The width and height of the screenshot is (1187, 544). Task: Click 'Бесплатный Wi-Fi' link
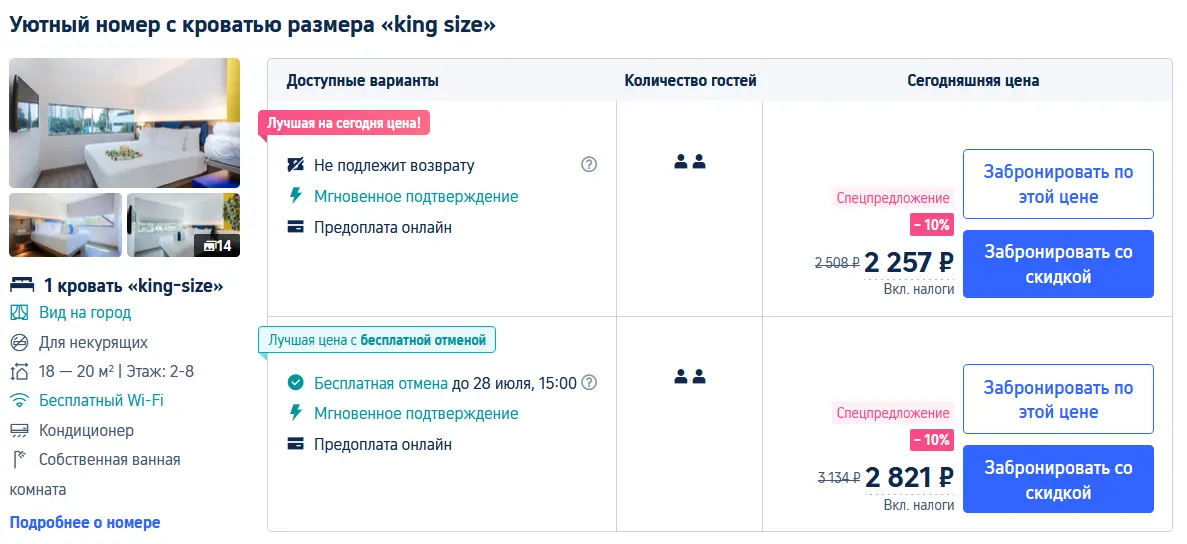click(101, 401)
